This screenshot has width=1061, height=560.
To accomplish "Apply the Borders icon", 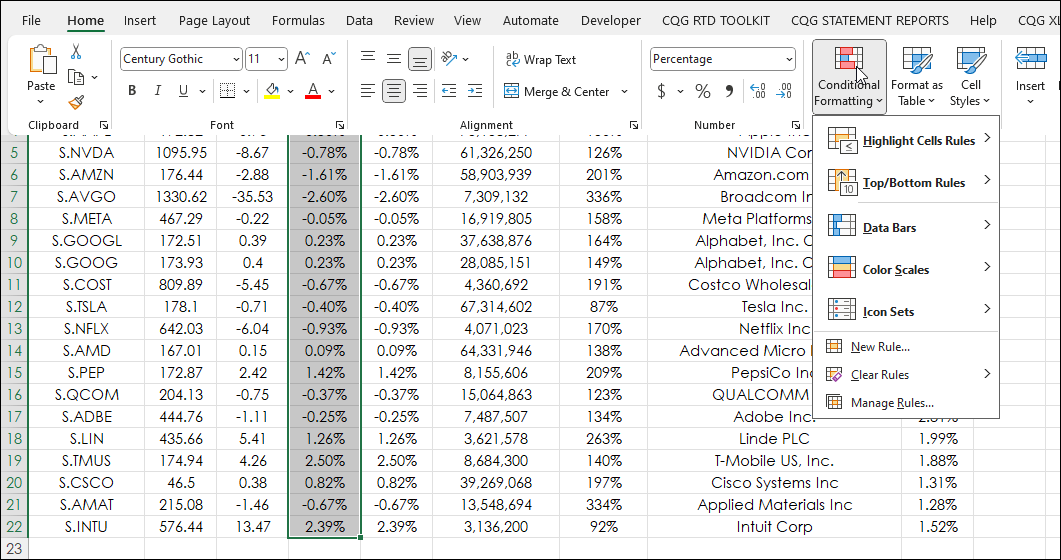I will [x=228, y=91].
